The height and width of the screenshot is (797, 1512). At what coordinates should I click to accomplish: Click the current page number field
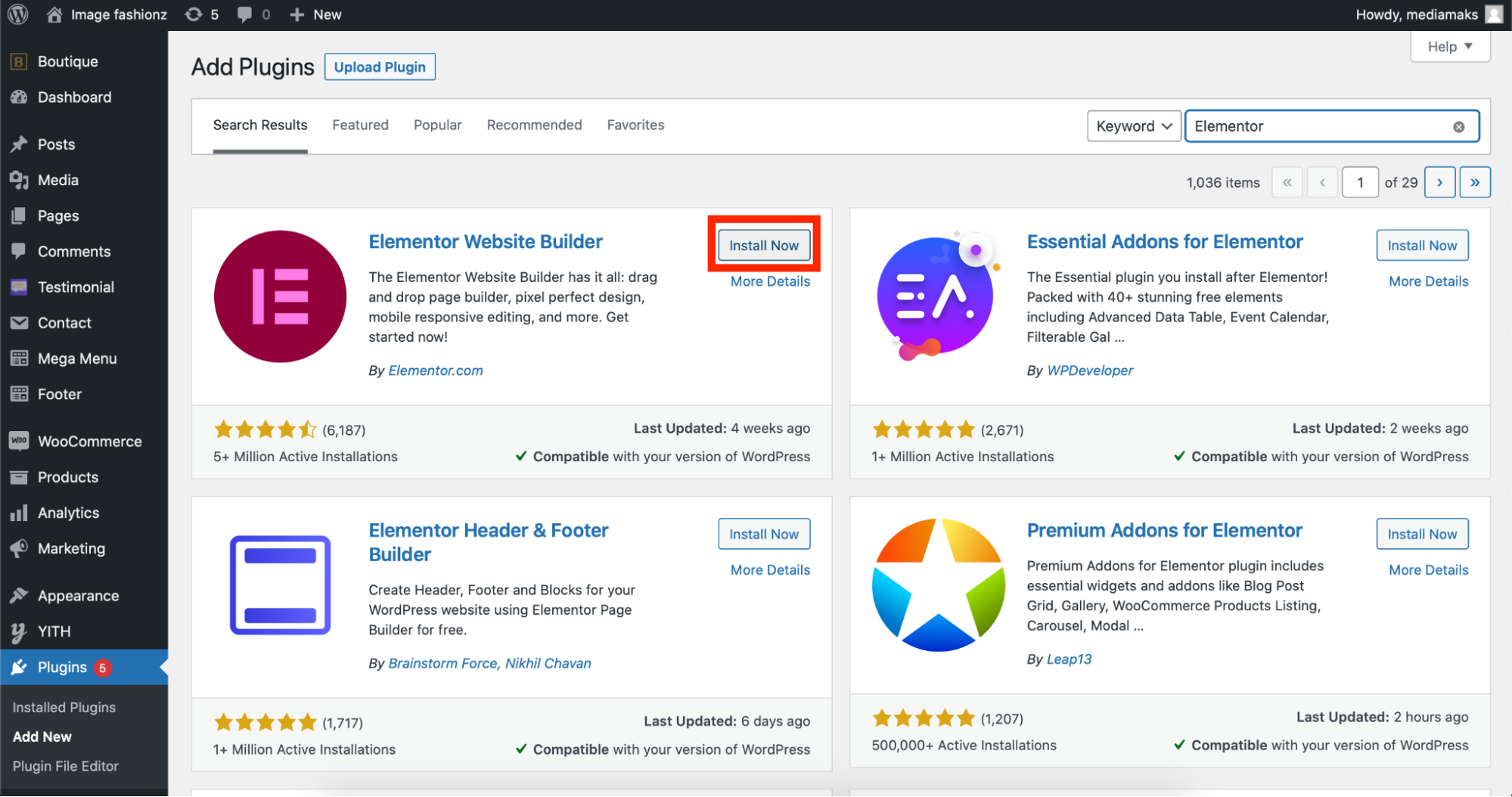(x=1359, y=183)
